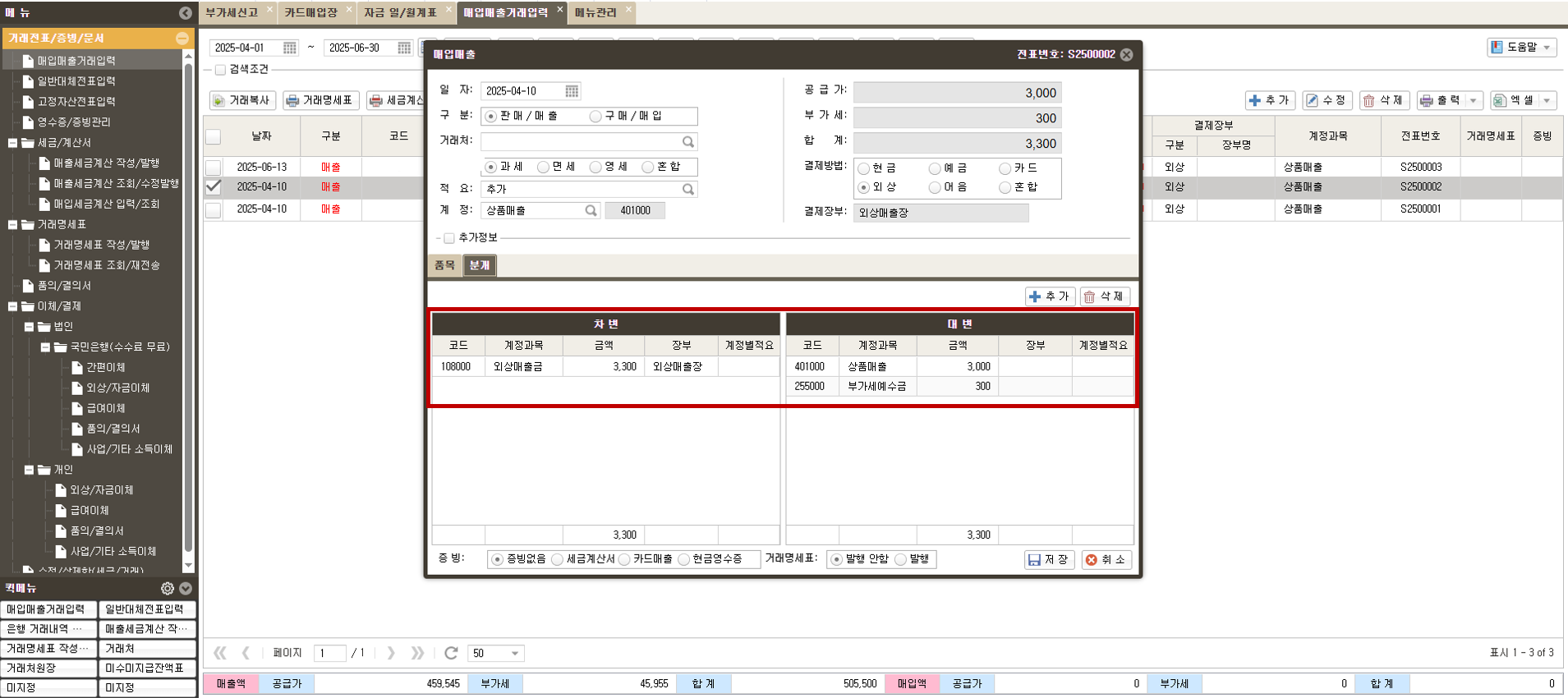Switch to the 카드매입장 tab
Image resolution: width=1568 pixels, height=698 pixels.
[311, 12]
